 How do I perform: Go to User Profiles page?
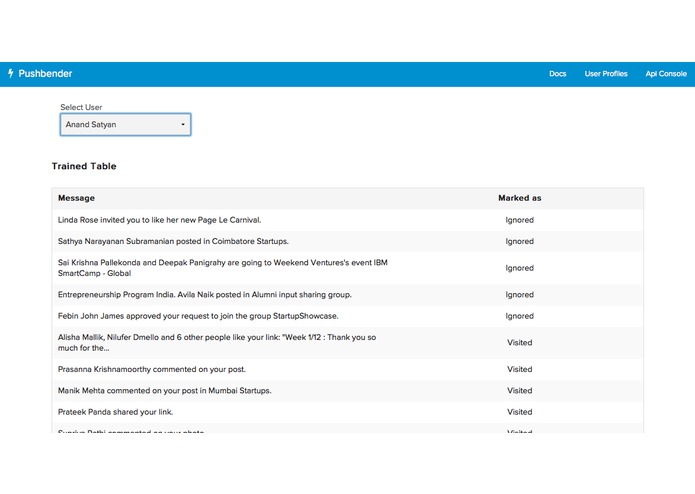click(606, 74)
